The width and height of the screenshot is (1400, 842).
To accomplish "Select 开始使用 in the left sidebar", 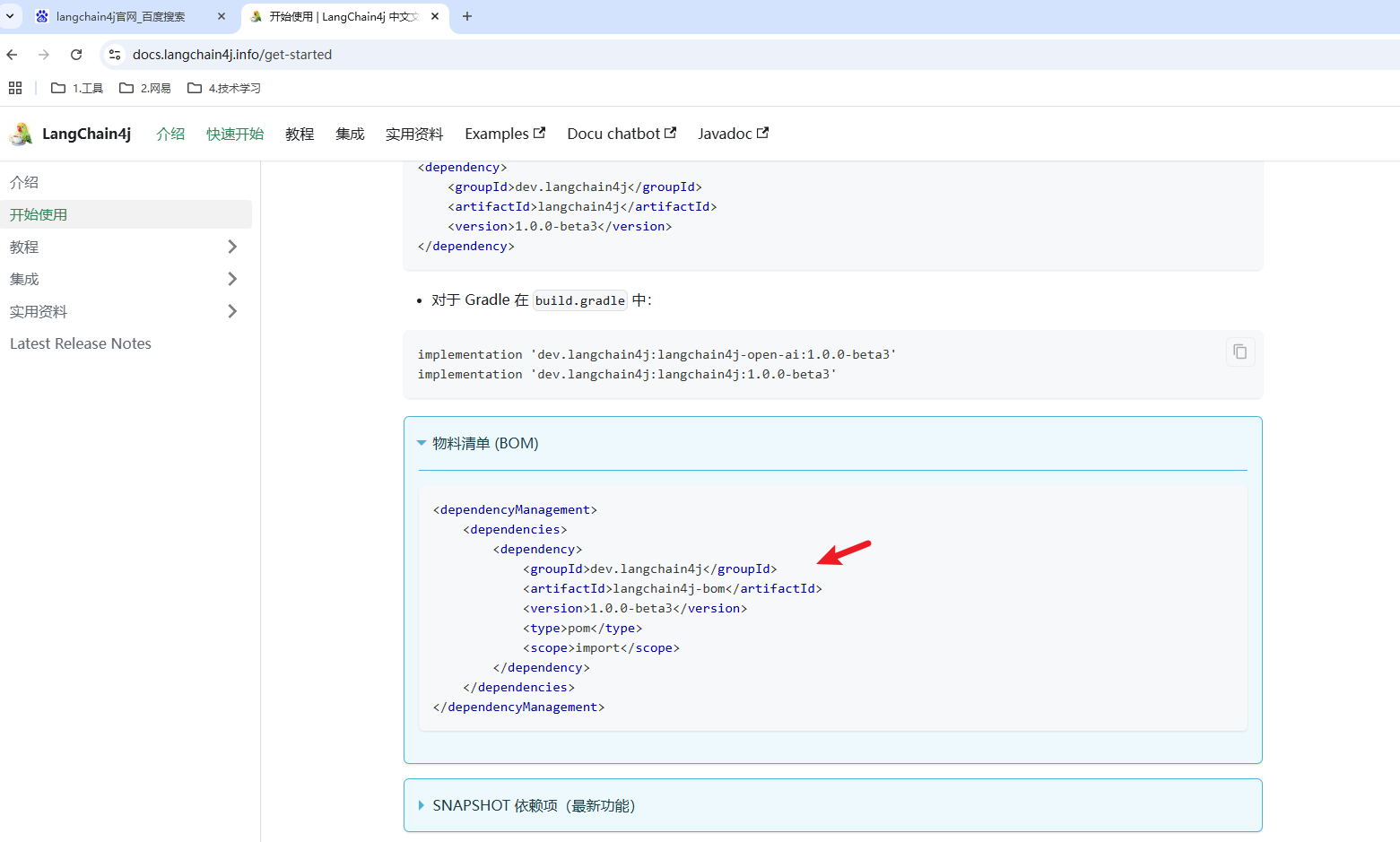I will coord(126,214).
